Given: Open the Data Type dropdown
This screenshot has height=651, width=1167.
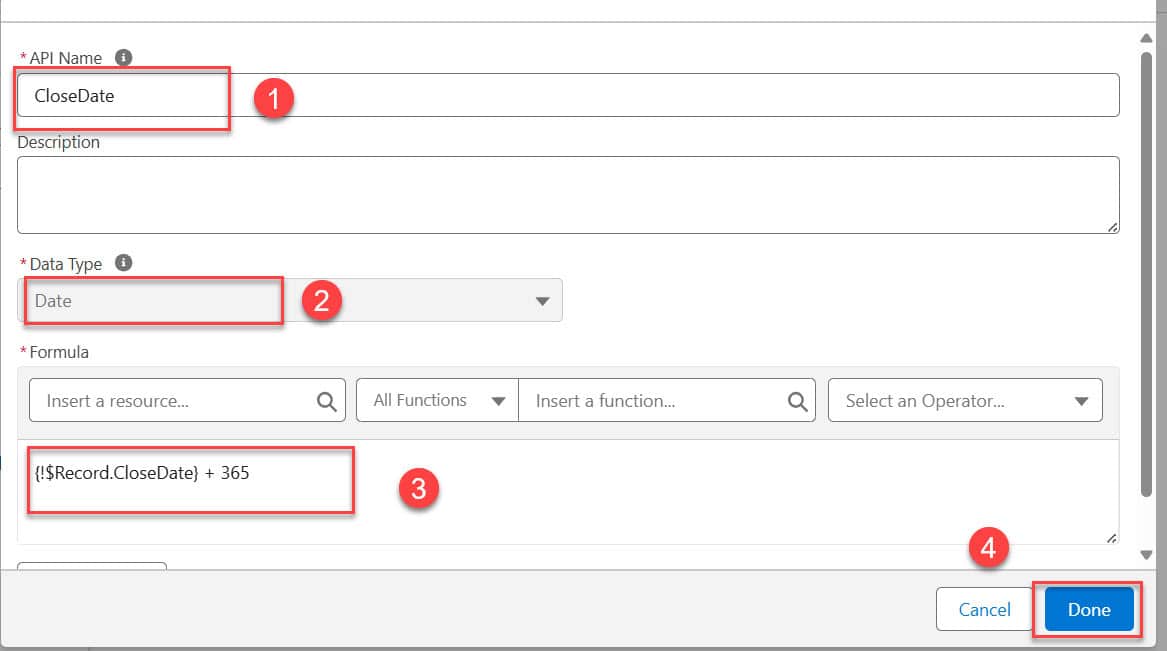Looking at the screenshot, I should pyautogui.click(x=290, y=301).
